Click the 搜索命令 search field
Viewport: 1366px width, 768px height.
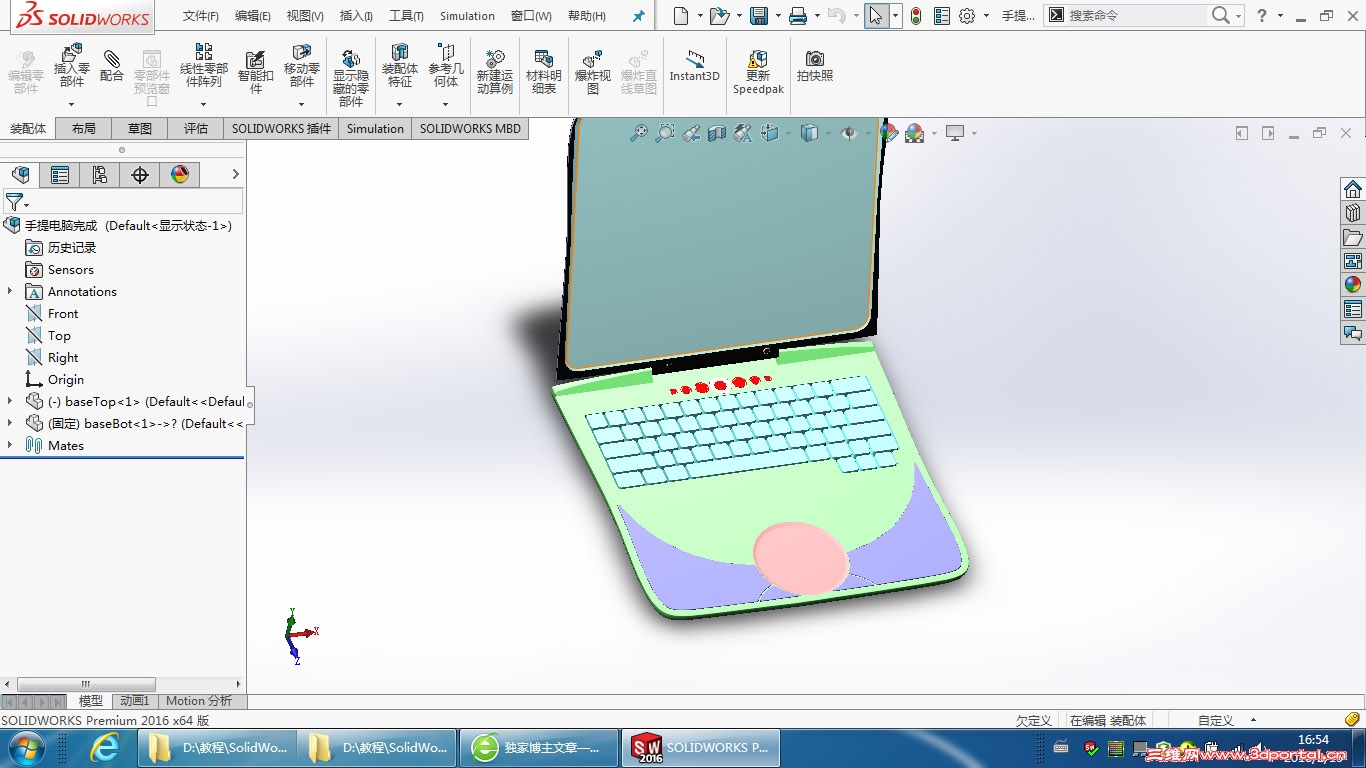coord(1137,15)
